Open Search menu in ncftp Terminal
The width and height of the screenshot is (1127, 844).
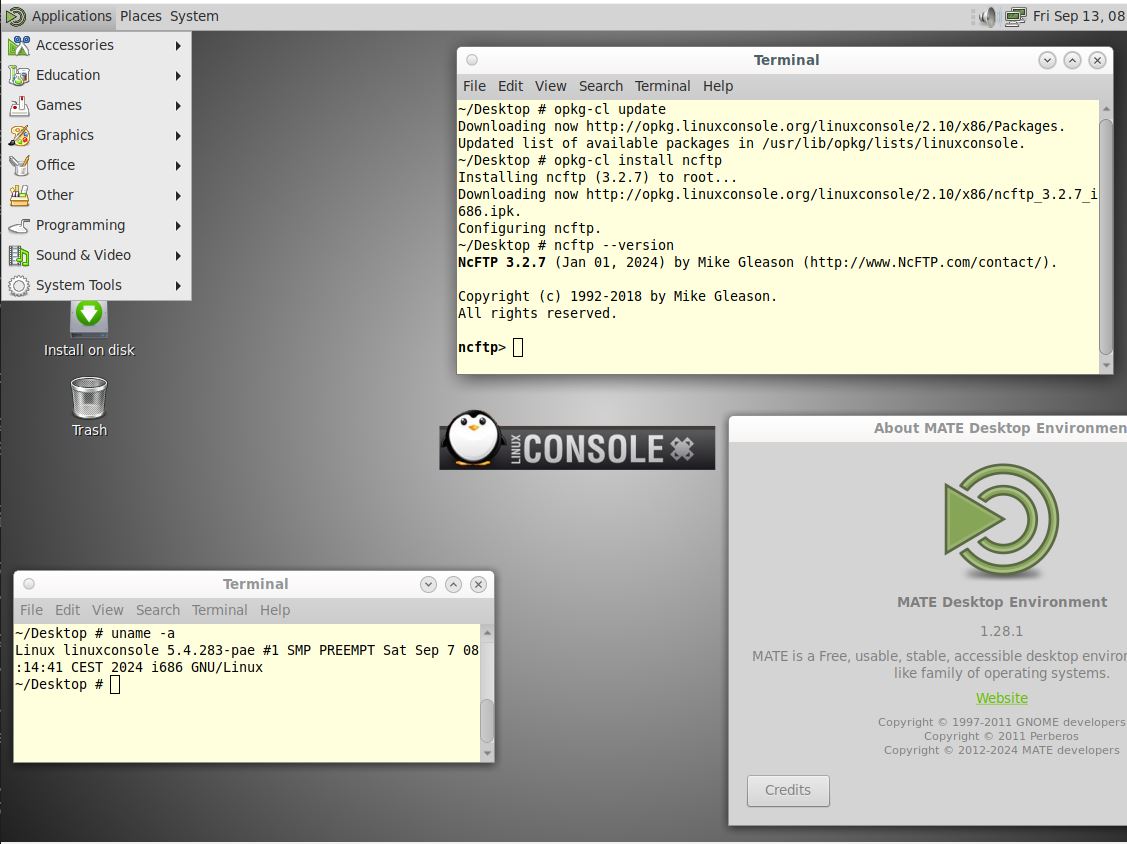pyautogui.click(x=601, y=86)
